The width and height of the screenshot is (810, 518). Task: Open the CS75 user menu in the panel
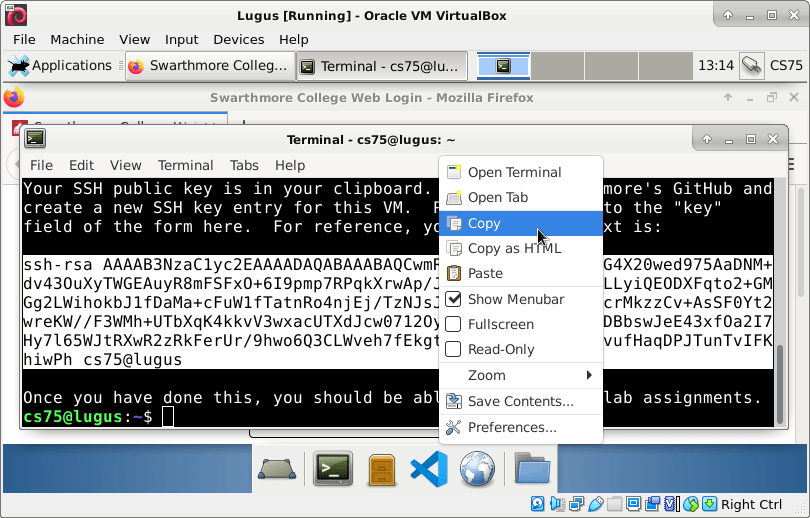[786, 66]
